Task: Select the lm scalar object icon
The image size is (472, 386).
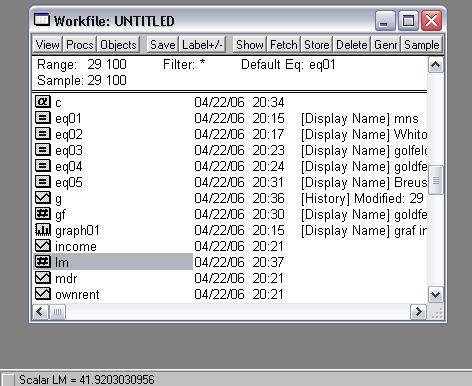Action: [x=43, y=261]
